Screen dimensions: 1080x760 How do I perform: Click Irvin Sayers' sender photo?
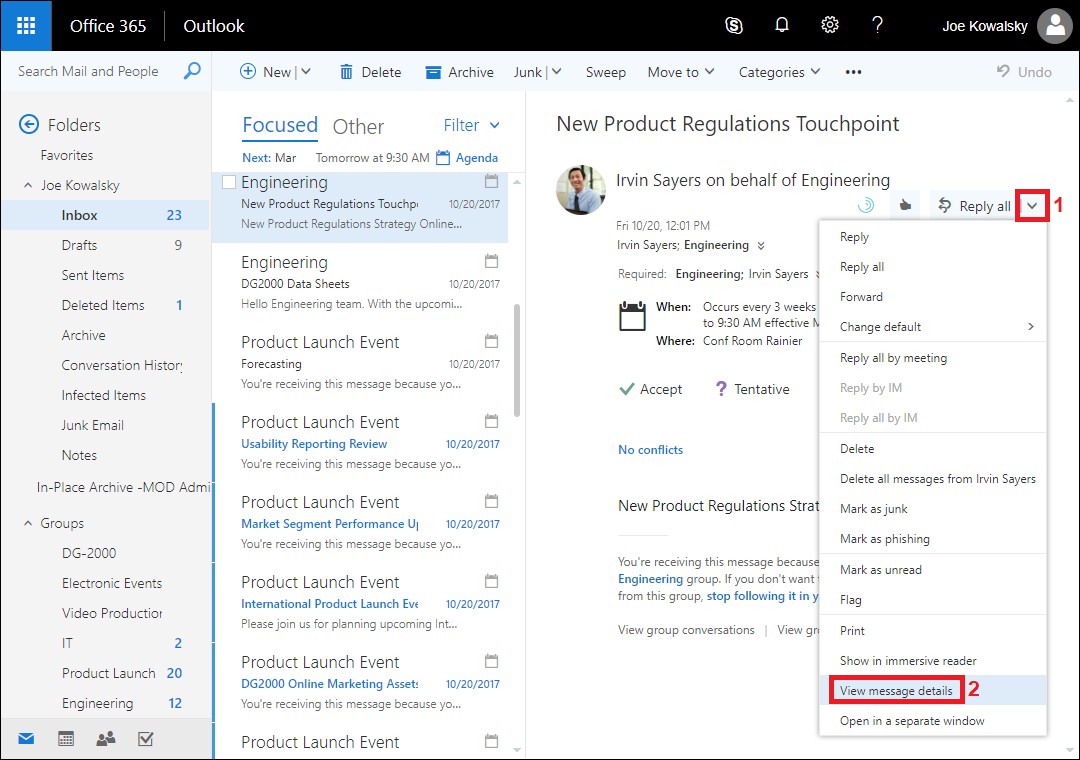(581, 190)
